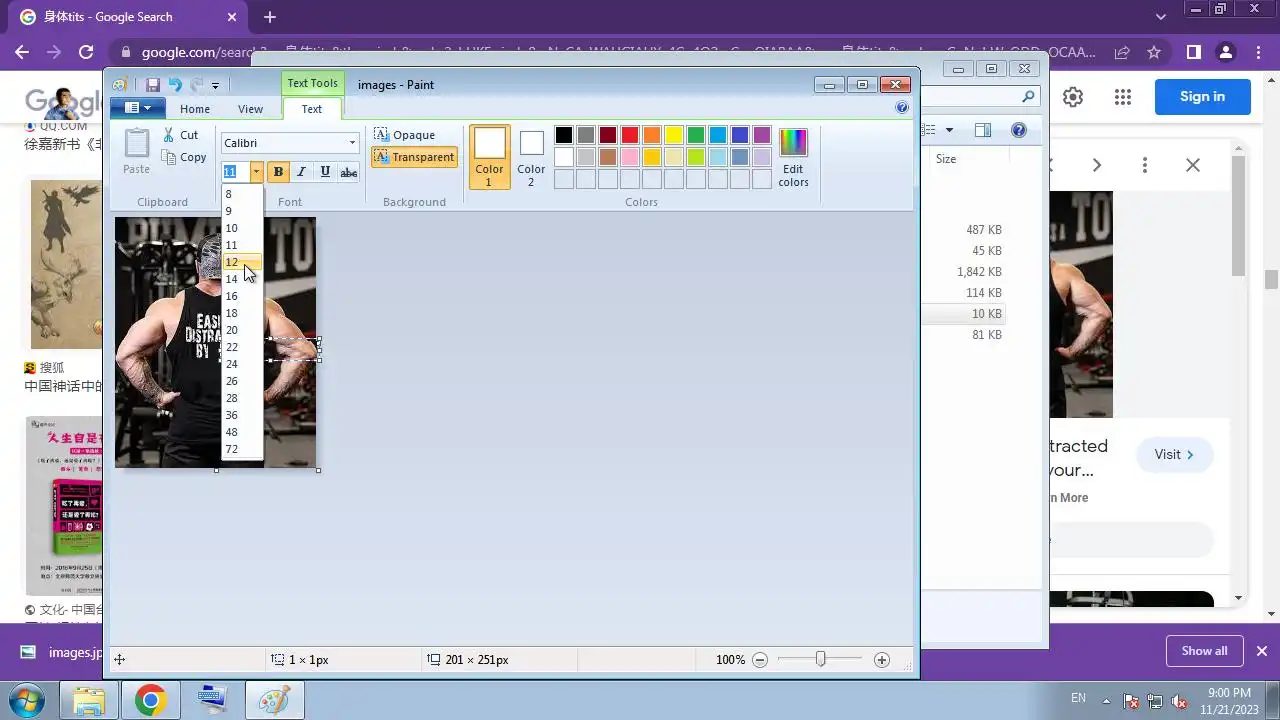
Task: Choose font size 36 from list
Action: coord(242,415)
